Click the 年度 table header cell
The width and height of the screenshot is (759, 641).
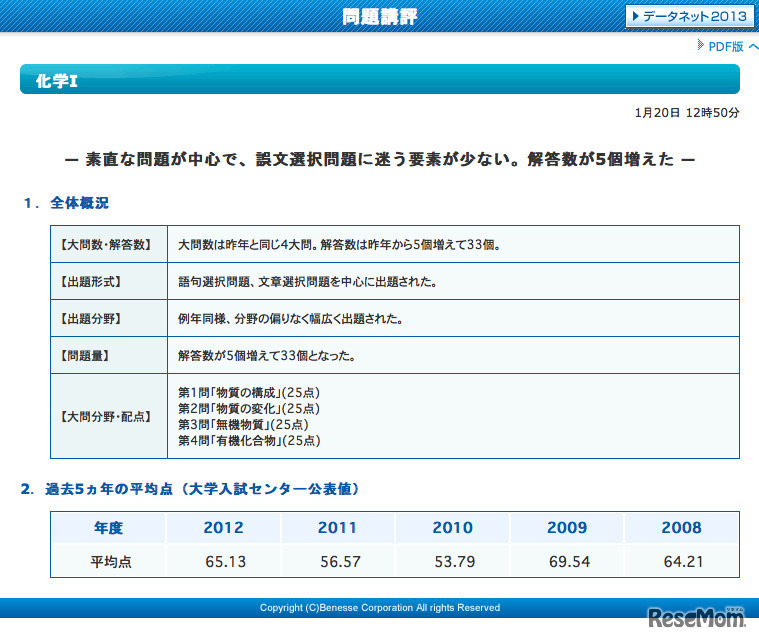[109, 527]
